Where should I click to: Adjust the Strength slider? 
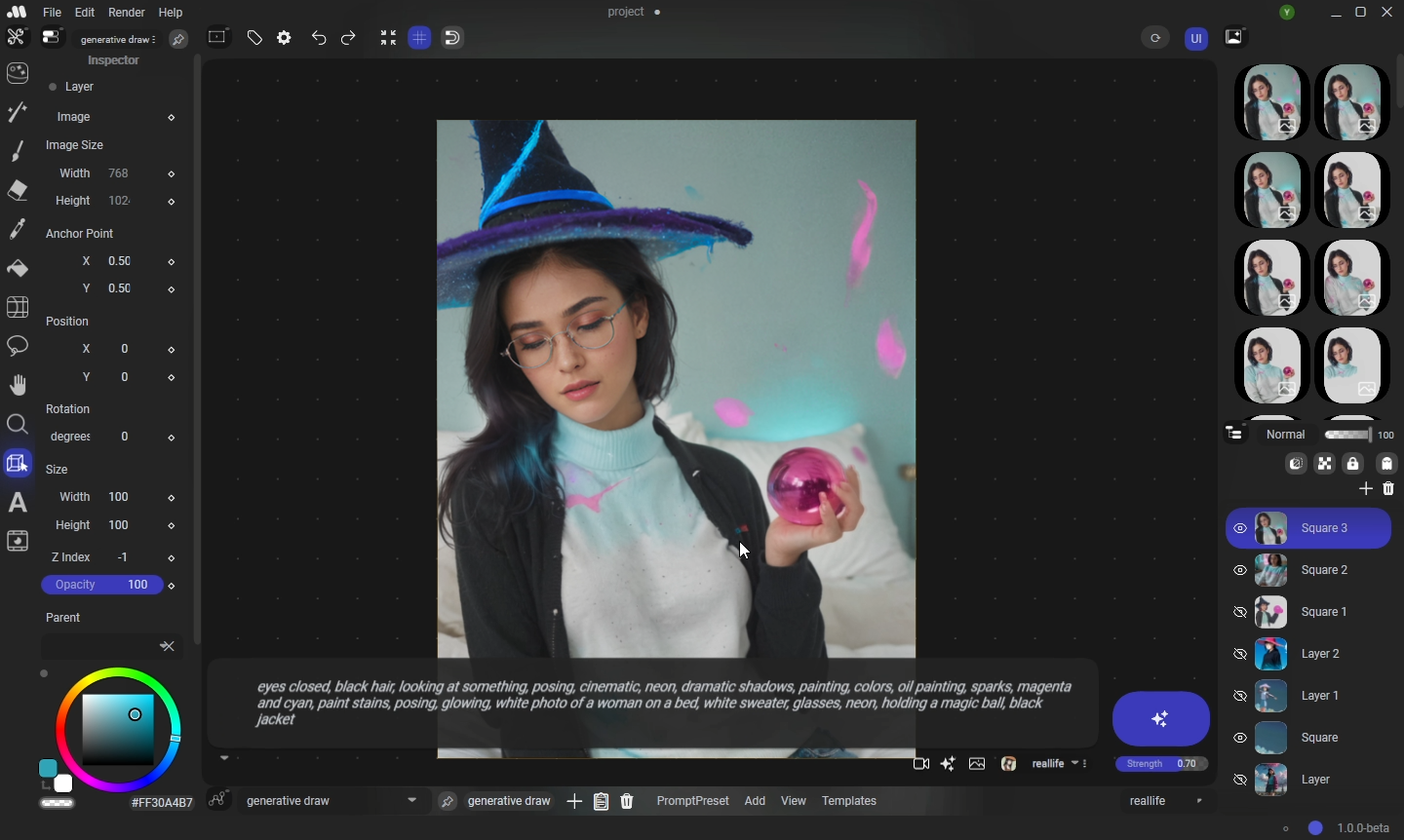[1162, 765]
